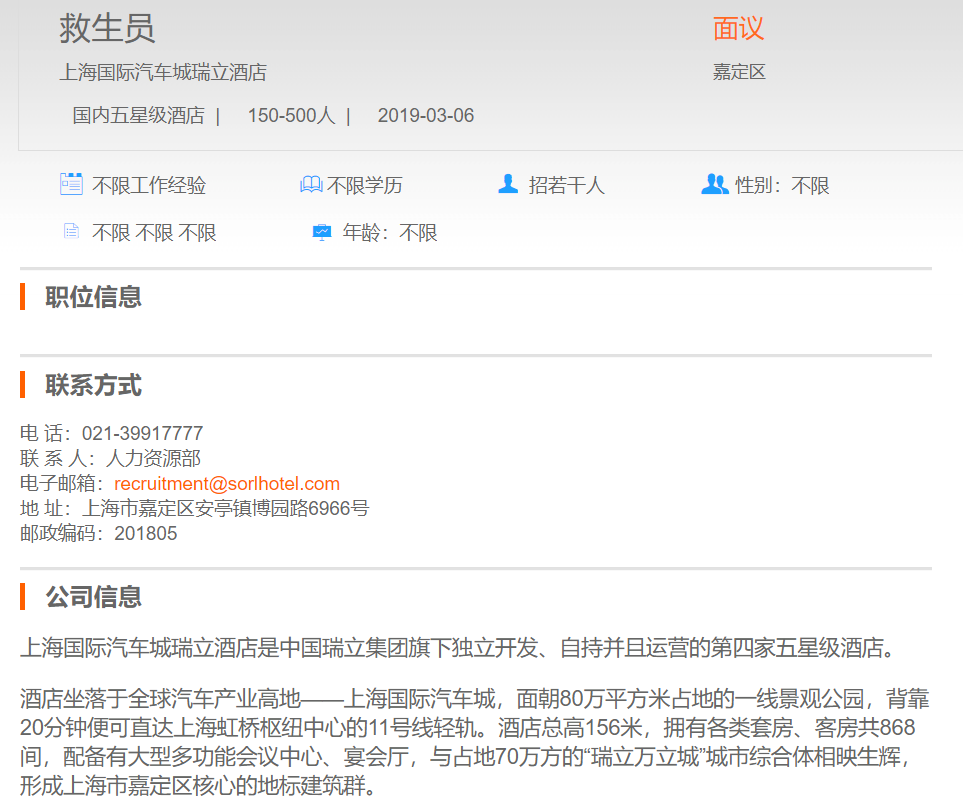
Task: Click the calendar icon beside 不限工作经验
Action: (x=71, y=184)
